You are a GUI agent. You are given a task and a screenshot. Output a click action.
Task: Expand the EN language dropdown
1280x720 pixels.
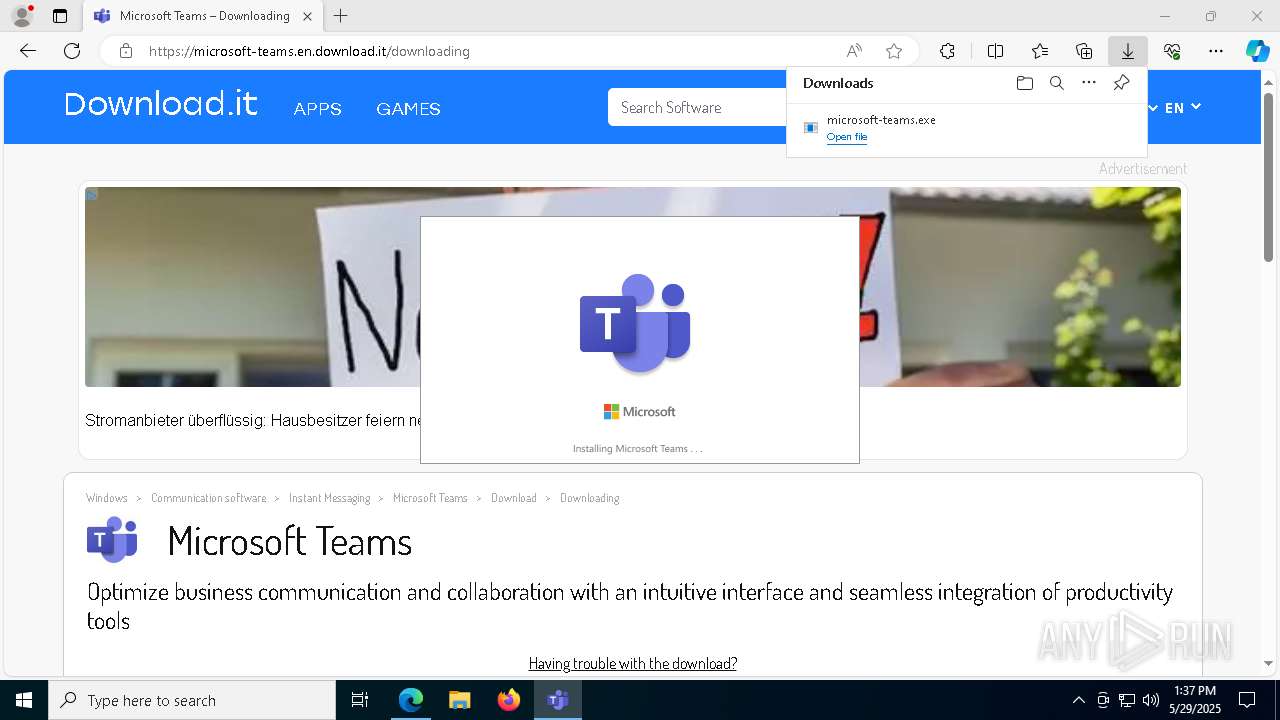coord(1182,107)
